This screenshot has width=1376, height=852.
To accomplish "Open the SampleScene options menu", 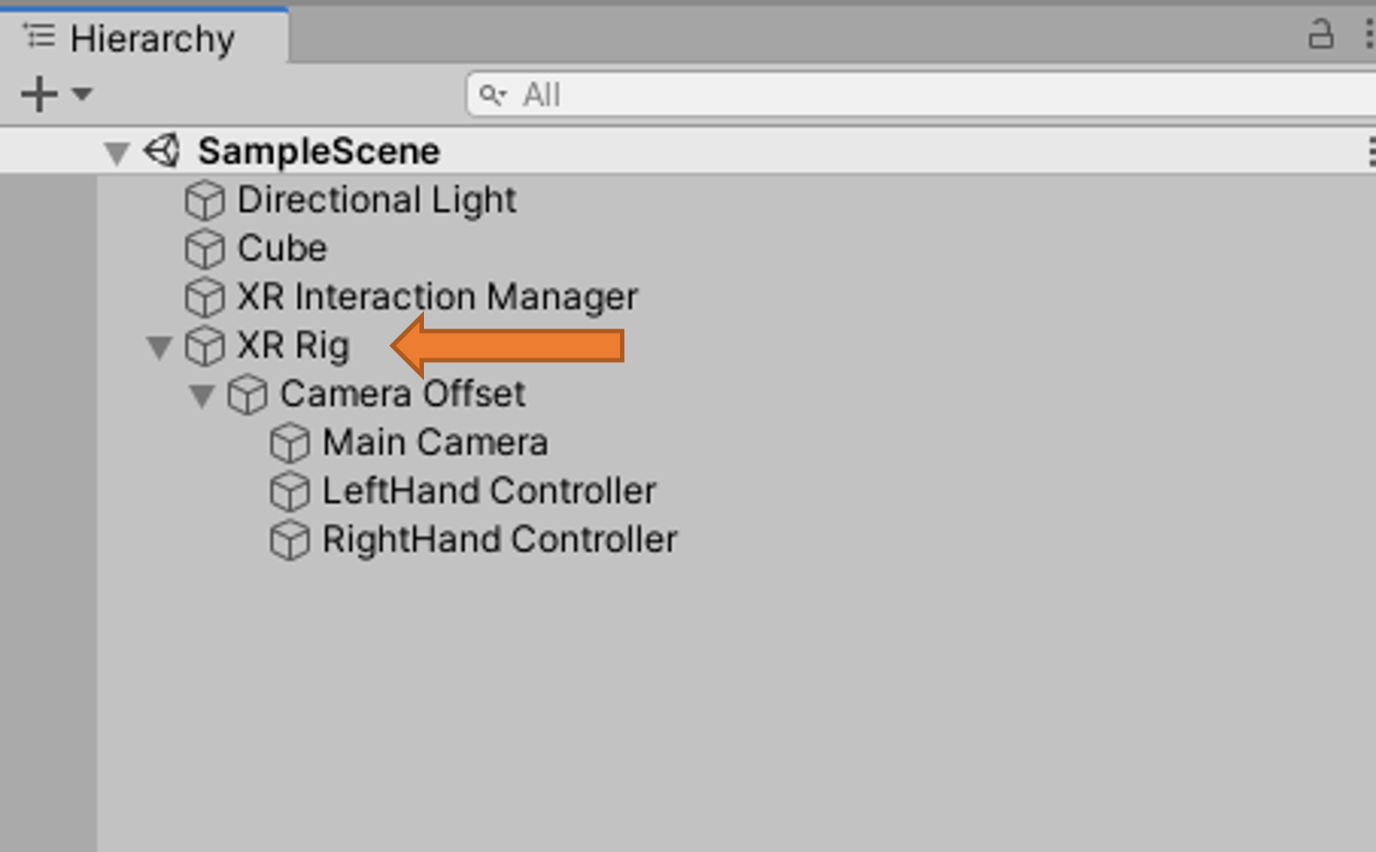I will click(1370, 151).
